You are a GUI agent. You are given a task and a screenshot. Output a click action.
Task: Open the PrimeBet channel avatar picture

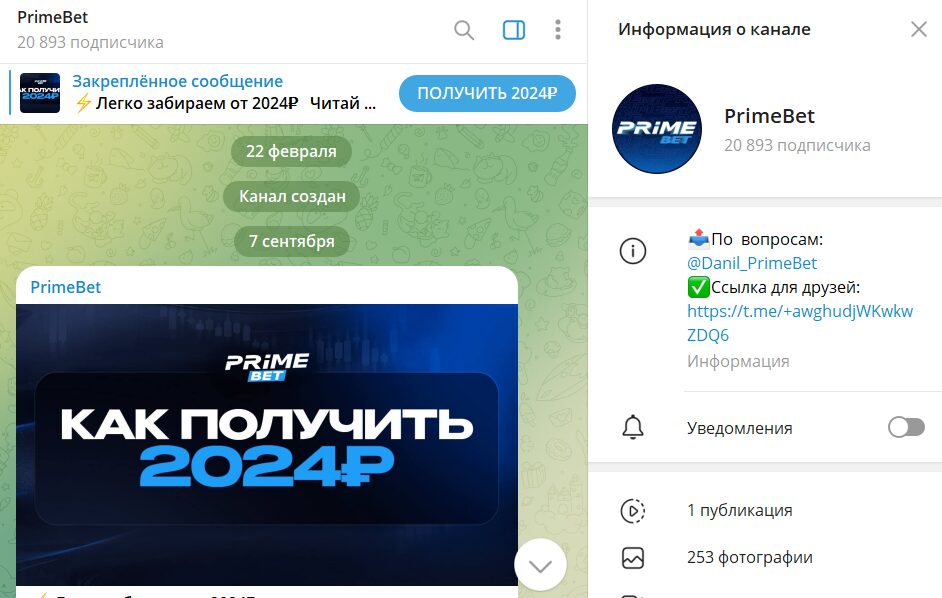click(x=657, y=129)
